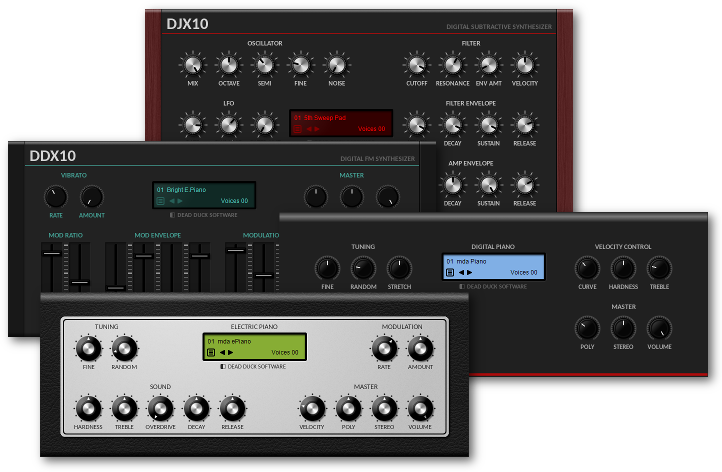Click the DJX10 filter CUTOFF knob
Image resolution: width=722 pixels, height=472 pixels.
pyautogui.click(x=417, y=65)
